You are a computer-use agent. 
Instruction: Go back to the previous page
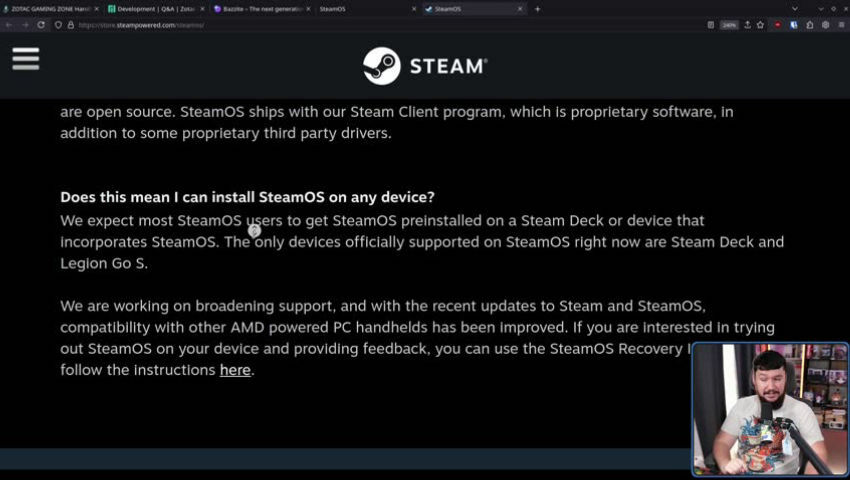coord(9,25)
